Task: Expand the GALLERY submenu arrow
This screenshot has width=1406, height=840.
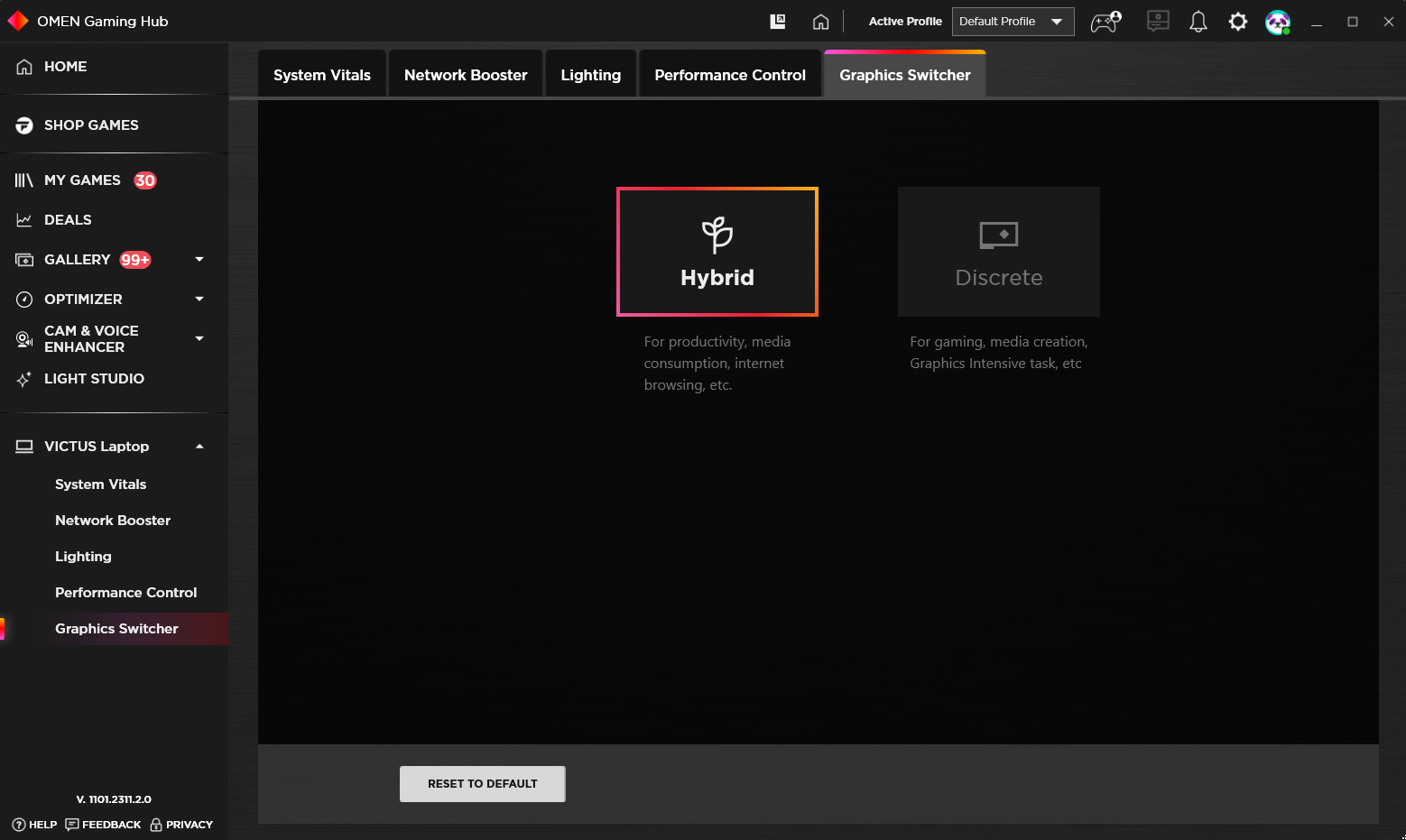Action: pyautogui.click(x=199, y=260)
